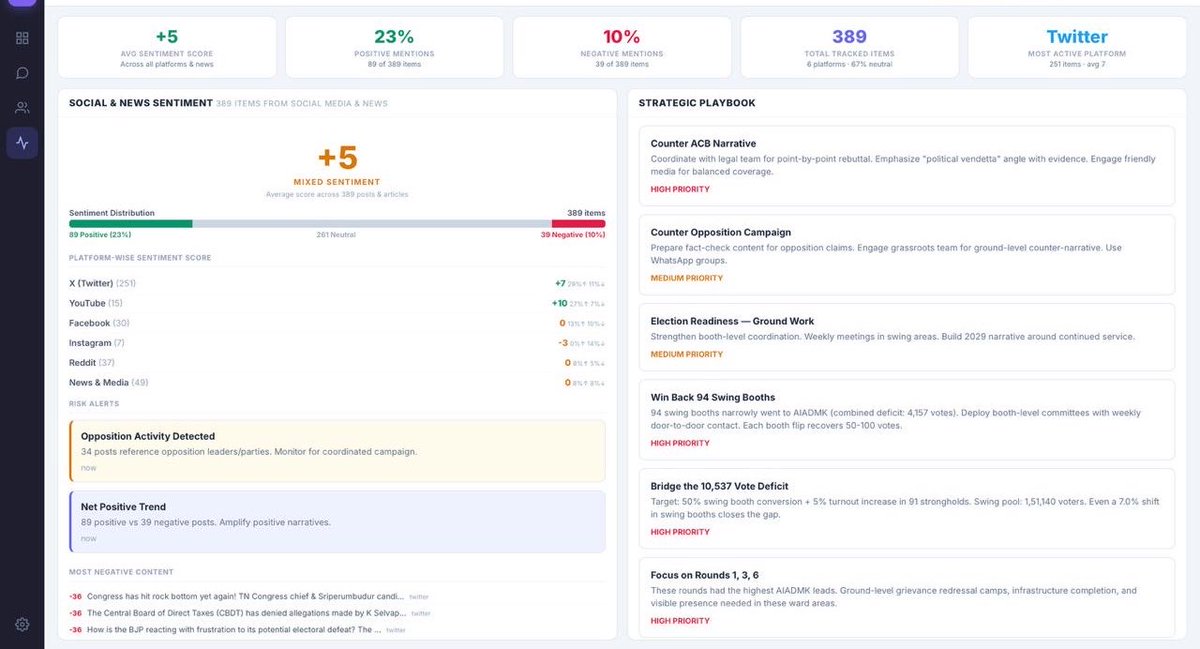Click the red negative segment of distribution bar

coord(579,224)
